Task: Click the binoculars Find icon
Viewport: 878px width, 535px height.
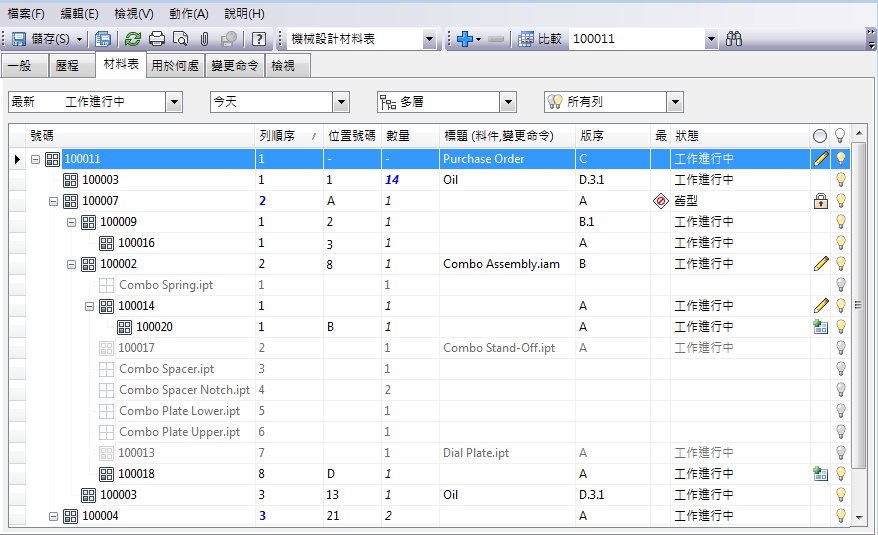Action: [734, 39]
